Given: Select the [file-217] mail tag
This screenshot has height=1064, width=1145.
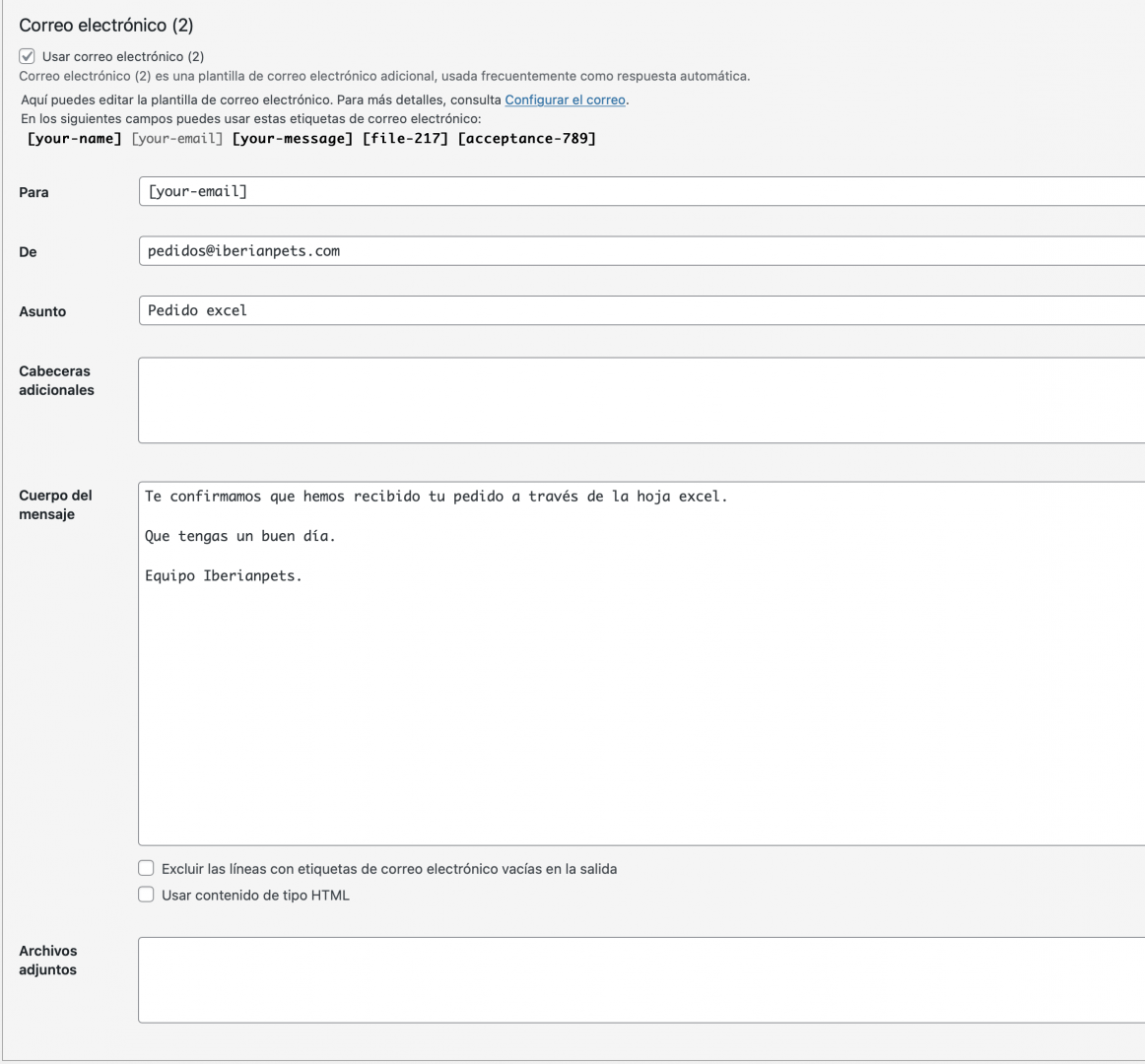Looking at the screenshot, I should 405,139.
